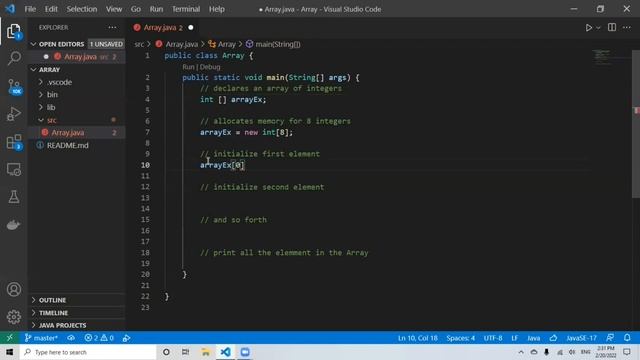Viewport: 640px width, 360px height.
Task: Open Explorer Views and More Actions
Action: (x=112, y=27)
